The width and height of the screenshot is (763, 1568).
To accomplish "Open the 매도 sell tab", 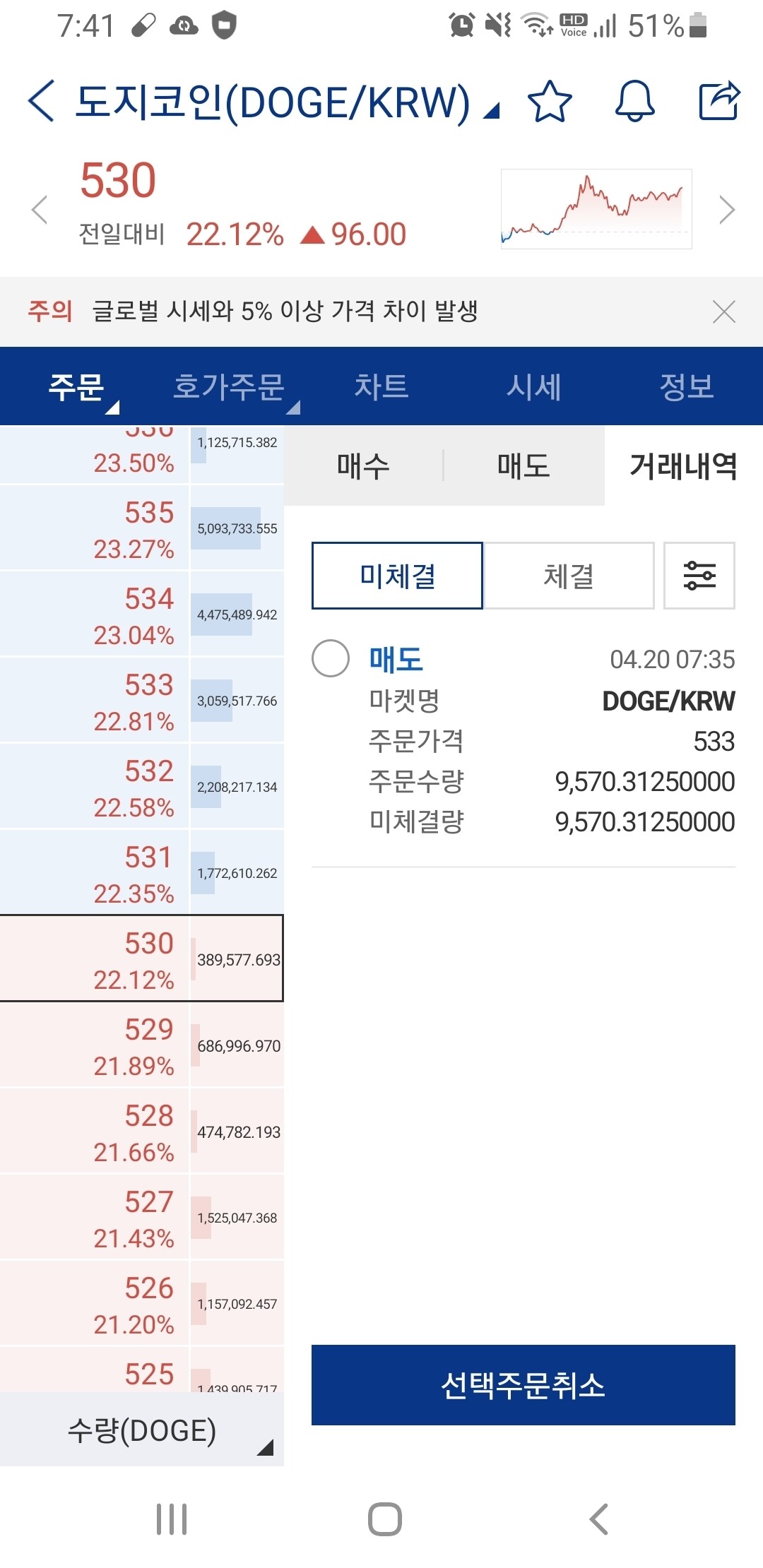I will click(524, 465).
